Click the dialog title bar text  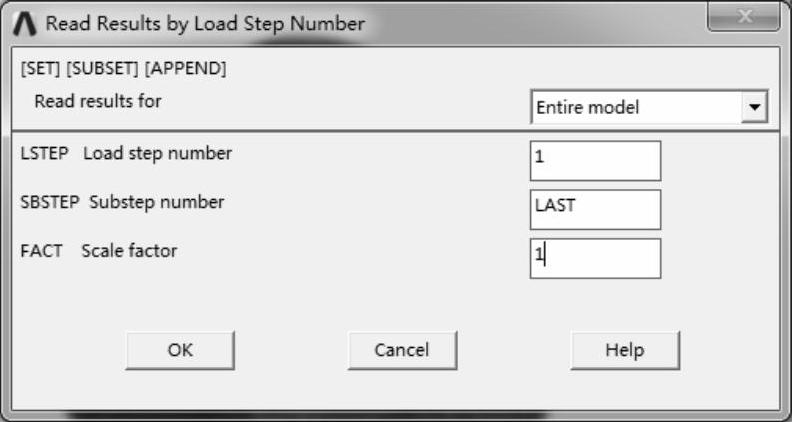click(x=205, y=23)
